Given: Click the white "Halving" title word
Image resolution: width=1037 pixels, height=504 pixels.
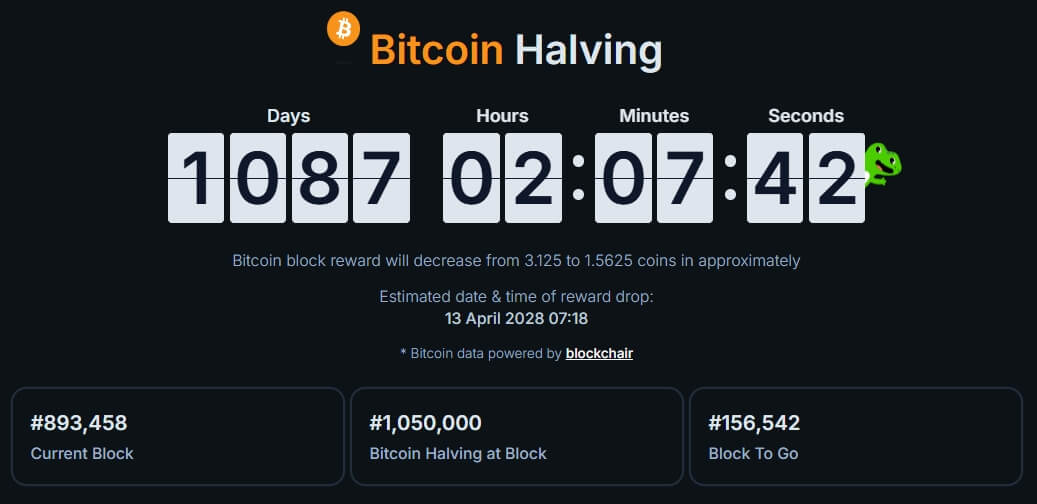Looking at the screenshot, I should (x=588, y=50).
